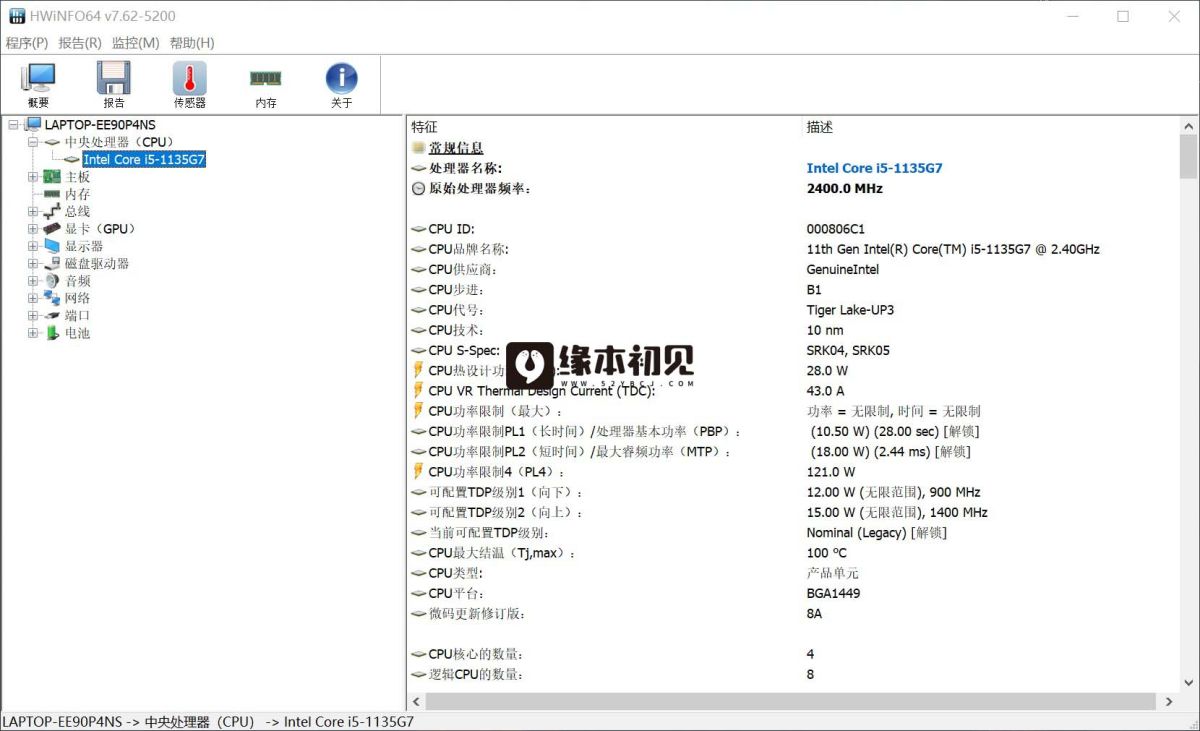Click the status bar path text
The width and height of the screenshot is (1200, 731).
tap(208, 721)
